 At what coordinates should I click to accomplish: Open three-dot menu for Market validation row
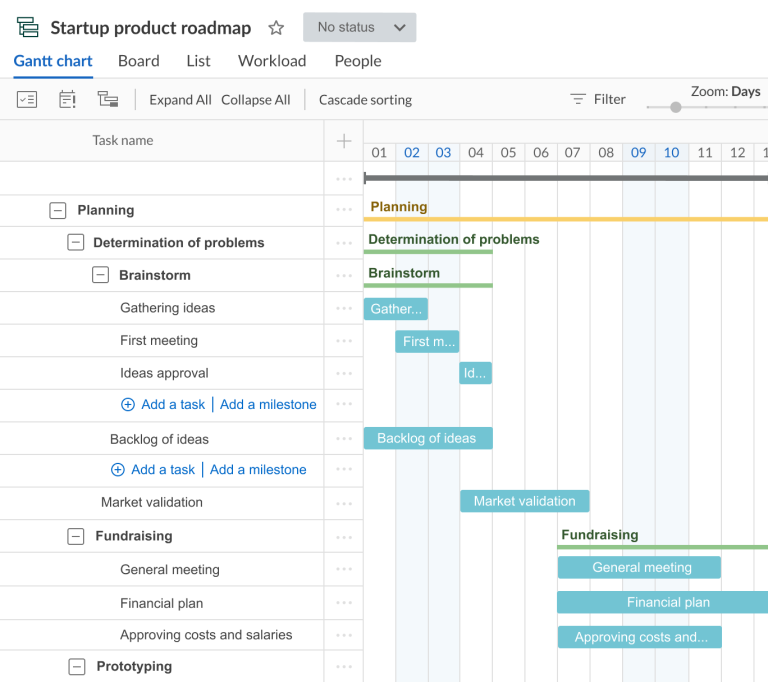pos(344,503)
